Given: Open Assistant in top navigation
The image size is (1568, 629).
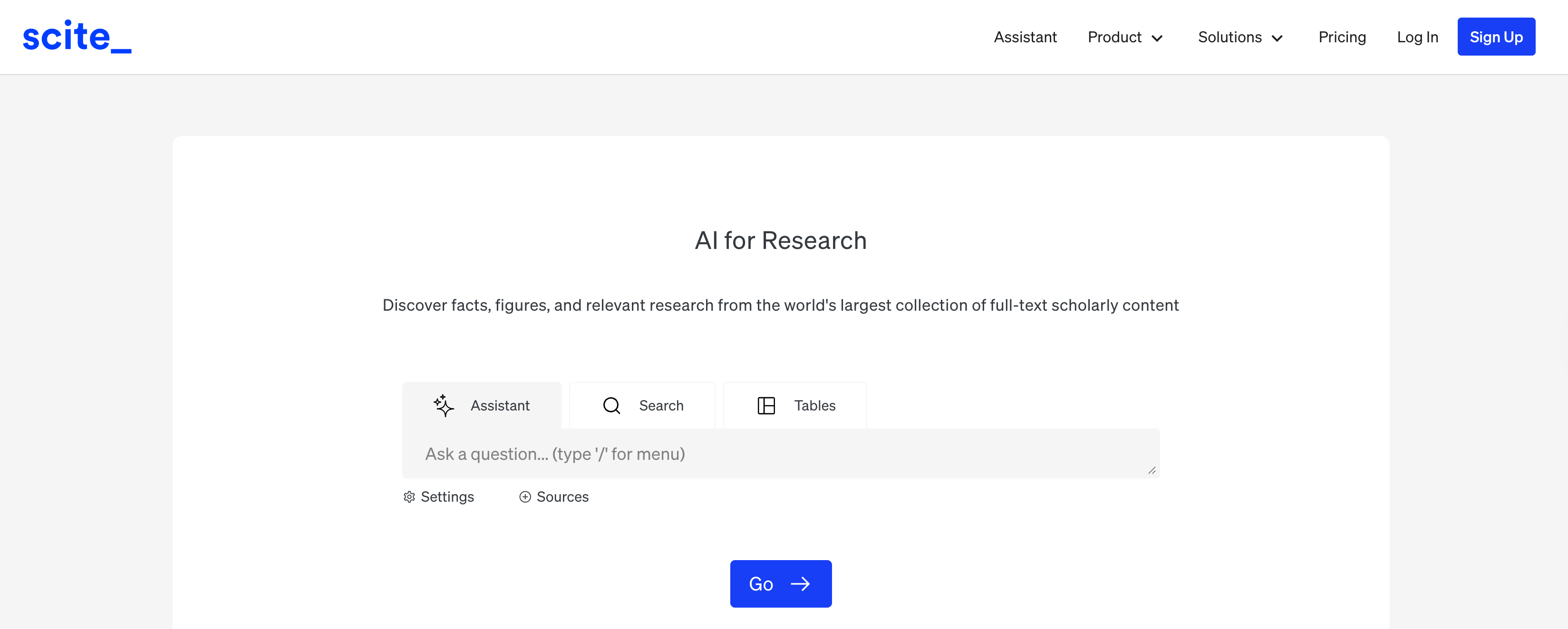Looking at the screenshot, I should coord(1025,37).
